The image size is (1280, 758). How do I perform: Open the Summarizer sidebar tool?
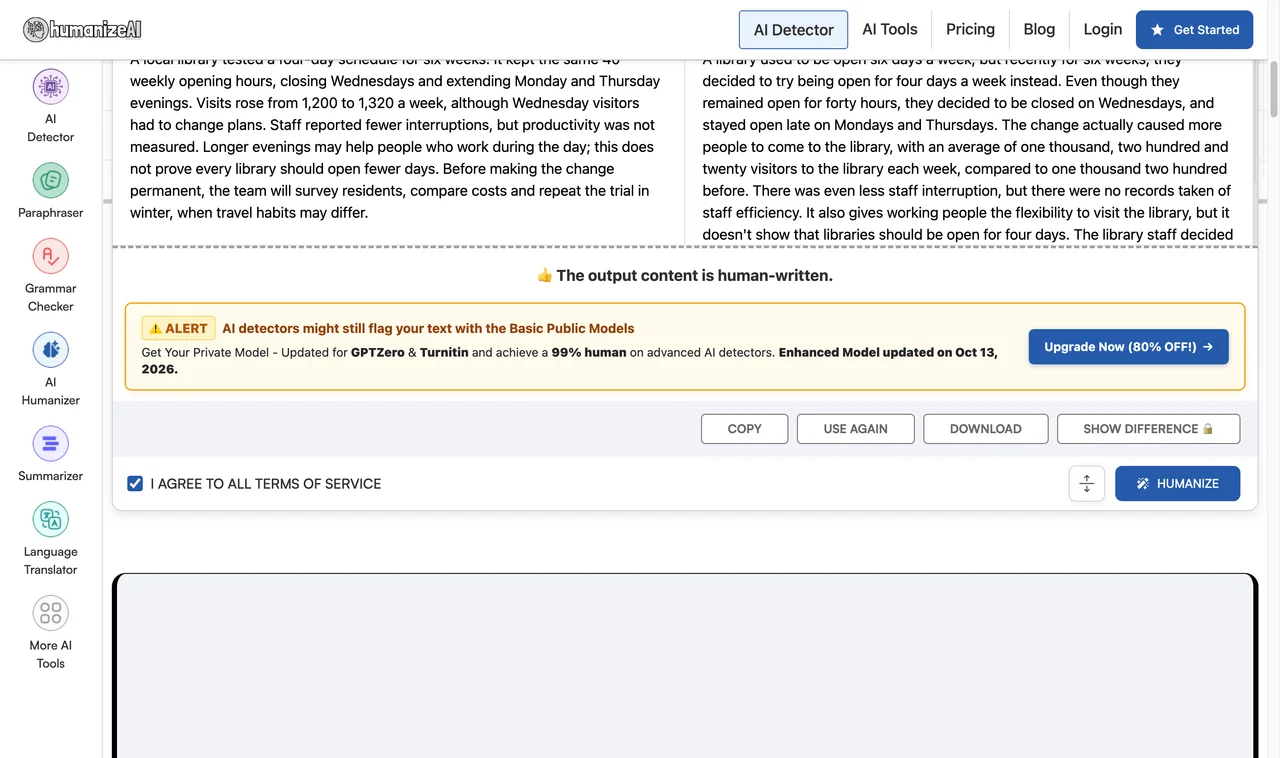coord(50,454)
